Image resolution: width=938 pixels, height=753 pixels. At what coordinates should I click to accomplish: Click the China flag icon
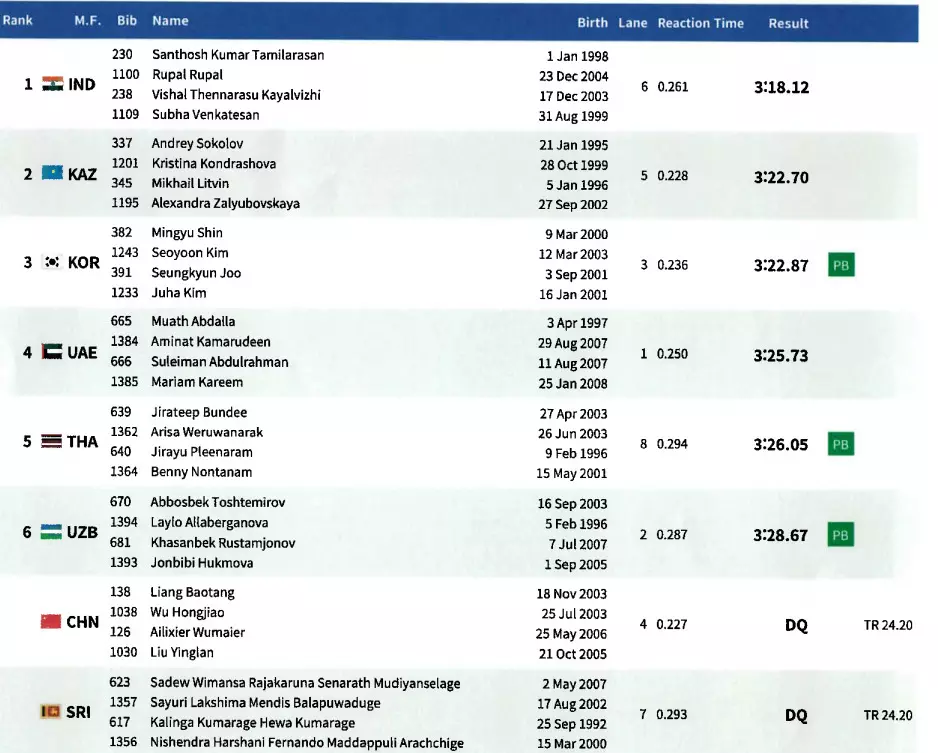point(52,622)
